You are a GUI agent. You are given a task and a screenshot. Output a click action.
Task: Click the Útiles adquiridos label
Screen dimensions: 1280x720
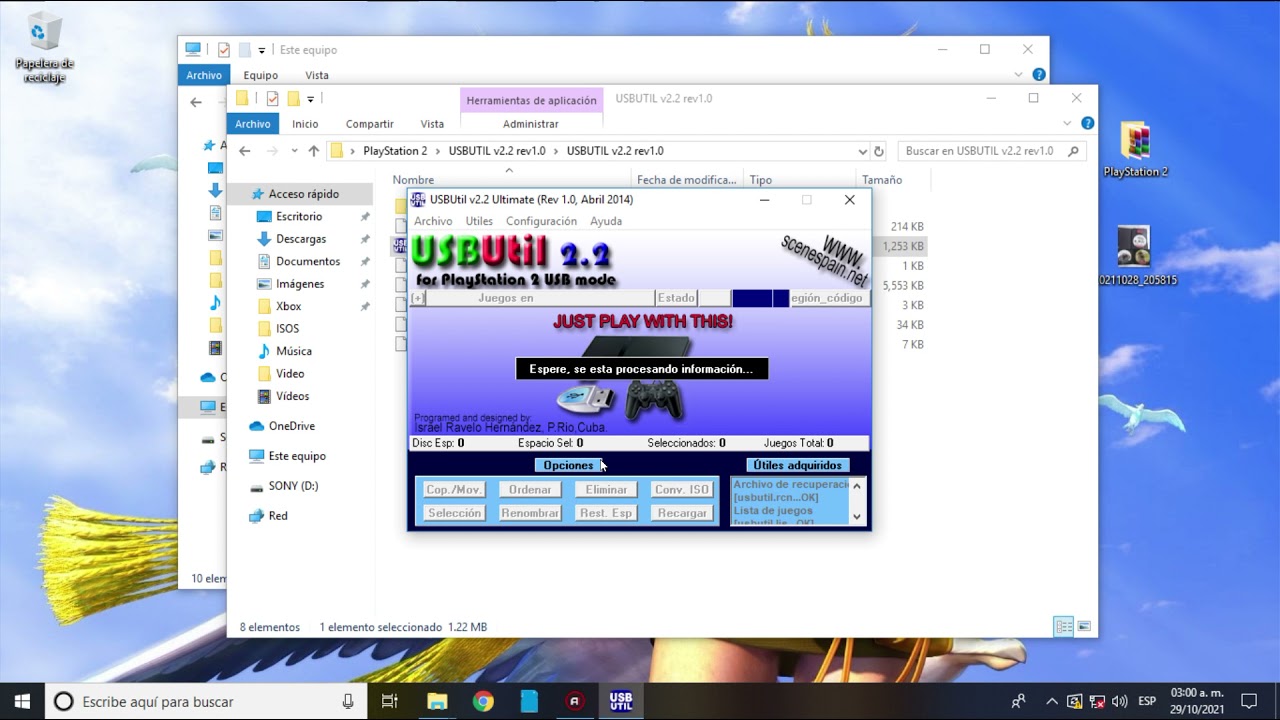coord(798,465)
